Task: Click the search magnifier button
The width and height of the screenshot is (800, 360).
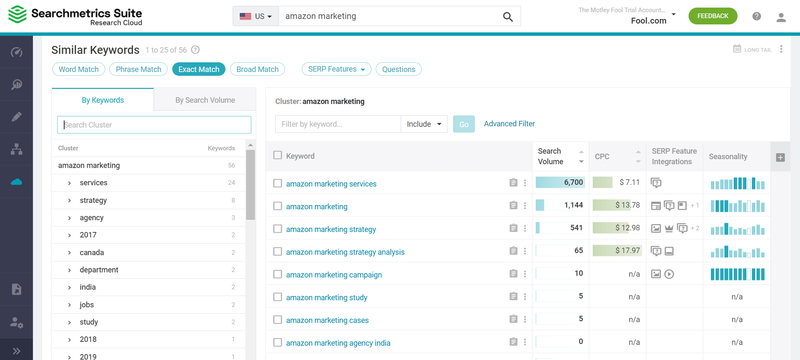Action: click(508, 16)
